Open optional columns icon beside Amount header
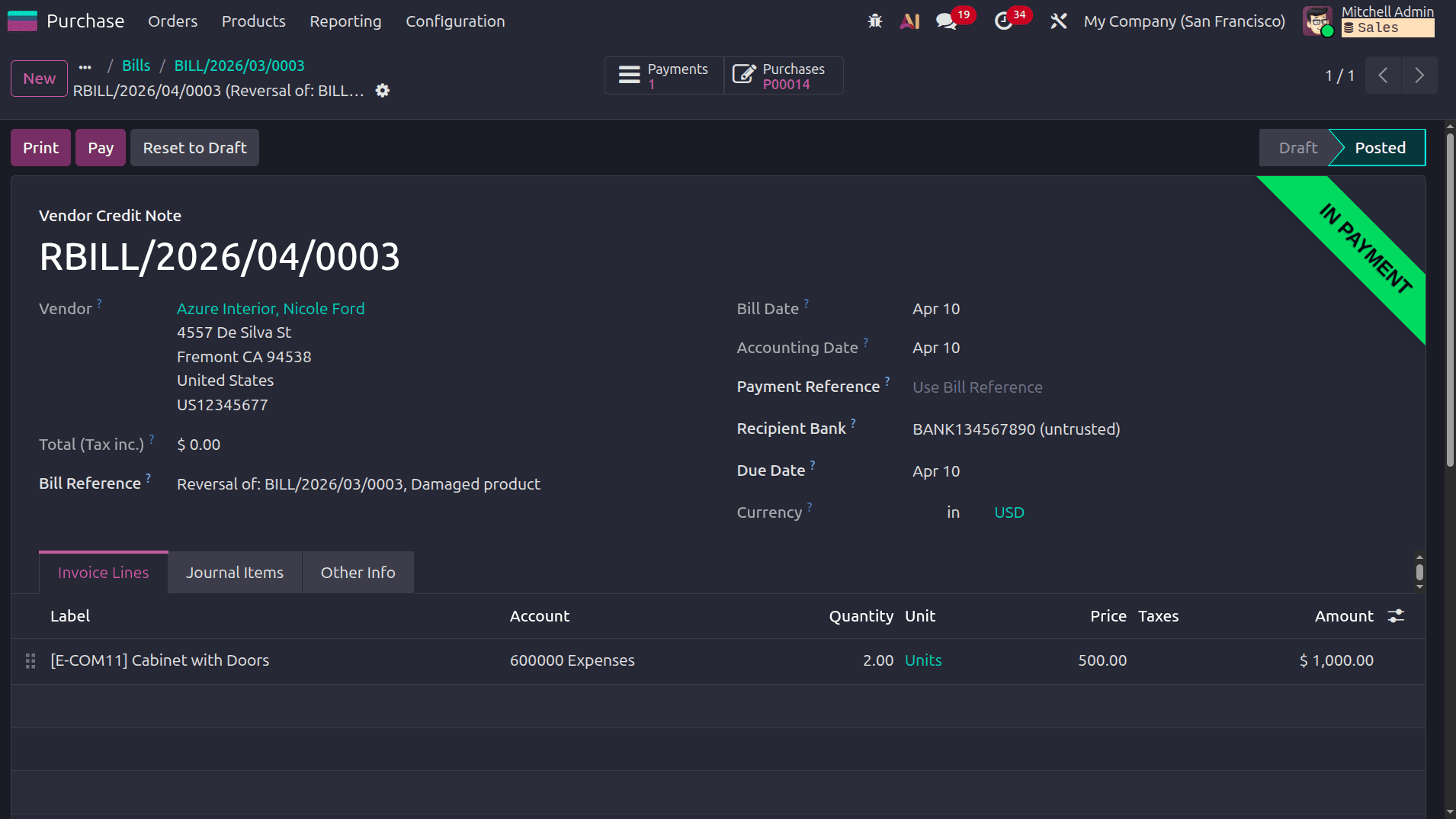 point(1397,615)
